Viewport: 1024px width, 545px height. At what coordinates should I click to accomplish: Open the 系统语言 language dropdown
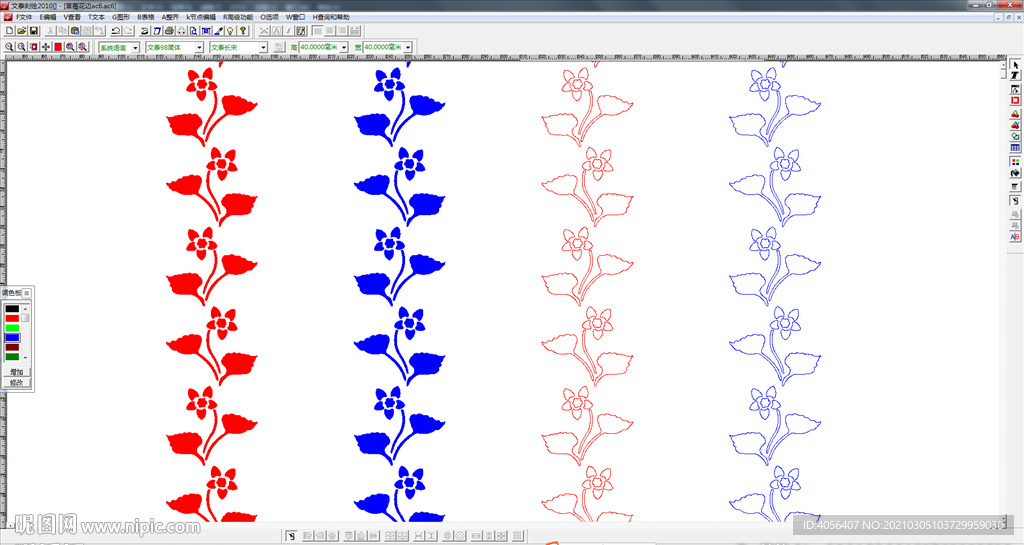(136, 47)
